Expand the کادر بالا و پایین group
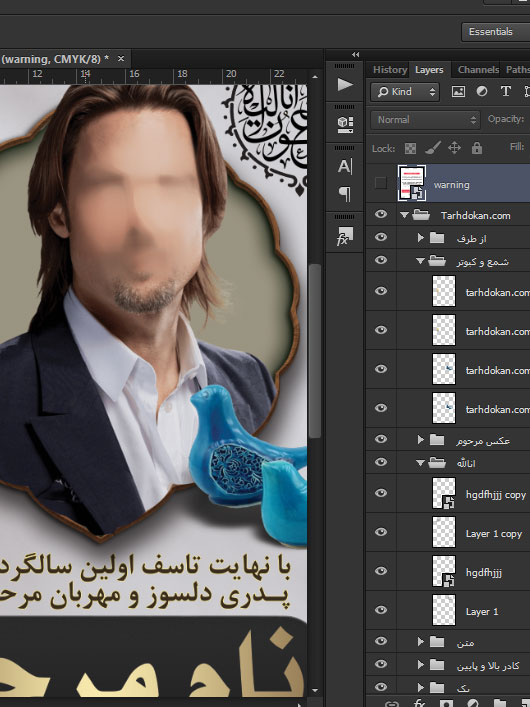The width and height of the screenshot is (530, 707). point(420,664)
